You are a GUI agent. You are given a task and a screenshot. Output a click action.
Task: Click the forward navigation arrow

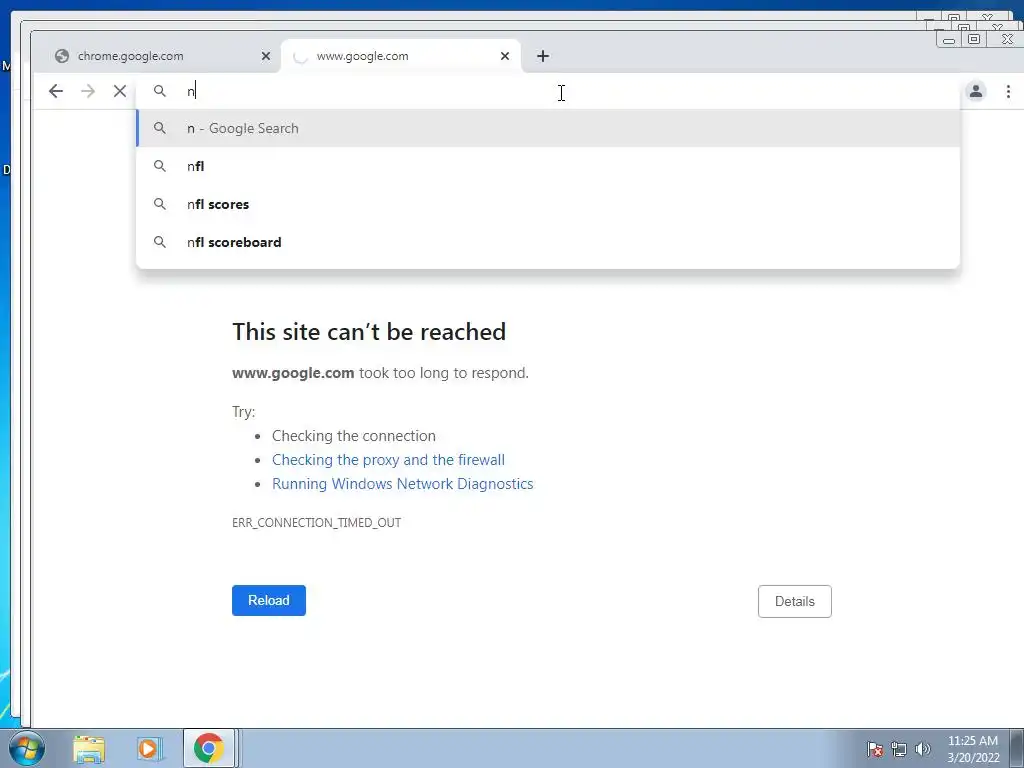tap(88, 91)
